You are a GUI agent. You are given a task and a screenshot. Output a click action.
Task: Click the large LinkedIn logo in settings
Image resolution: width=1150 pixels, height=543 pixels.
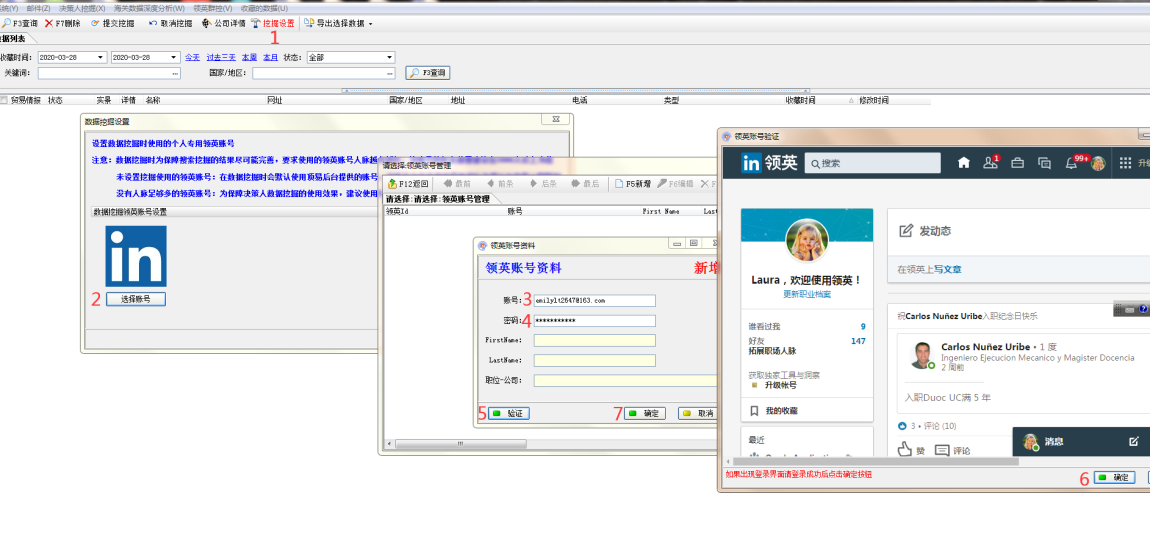pos(136,256)
